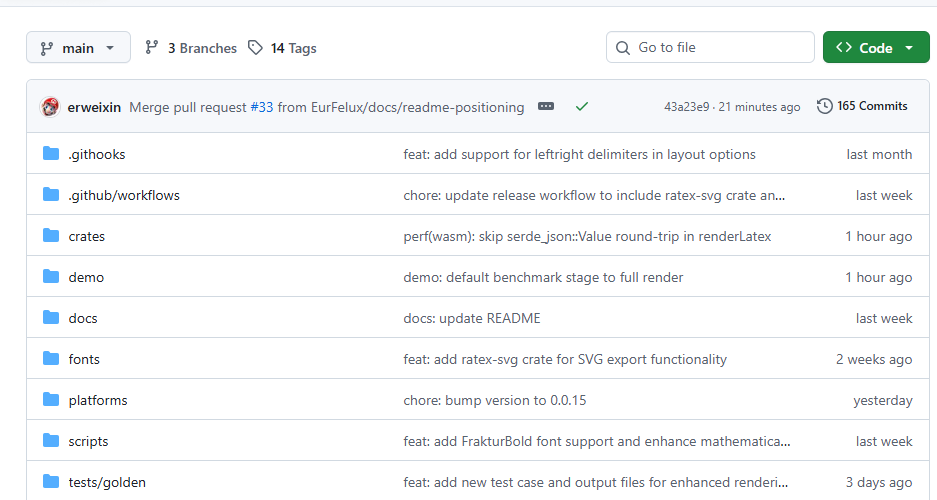
Task: Click the folder icon beside demo
Action: [51, 277]
